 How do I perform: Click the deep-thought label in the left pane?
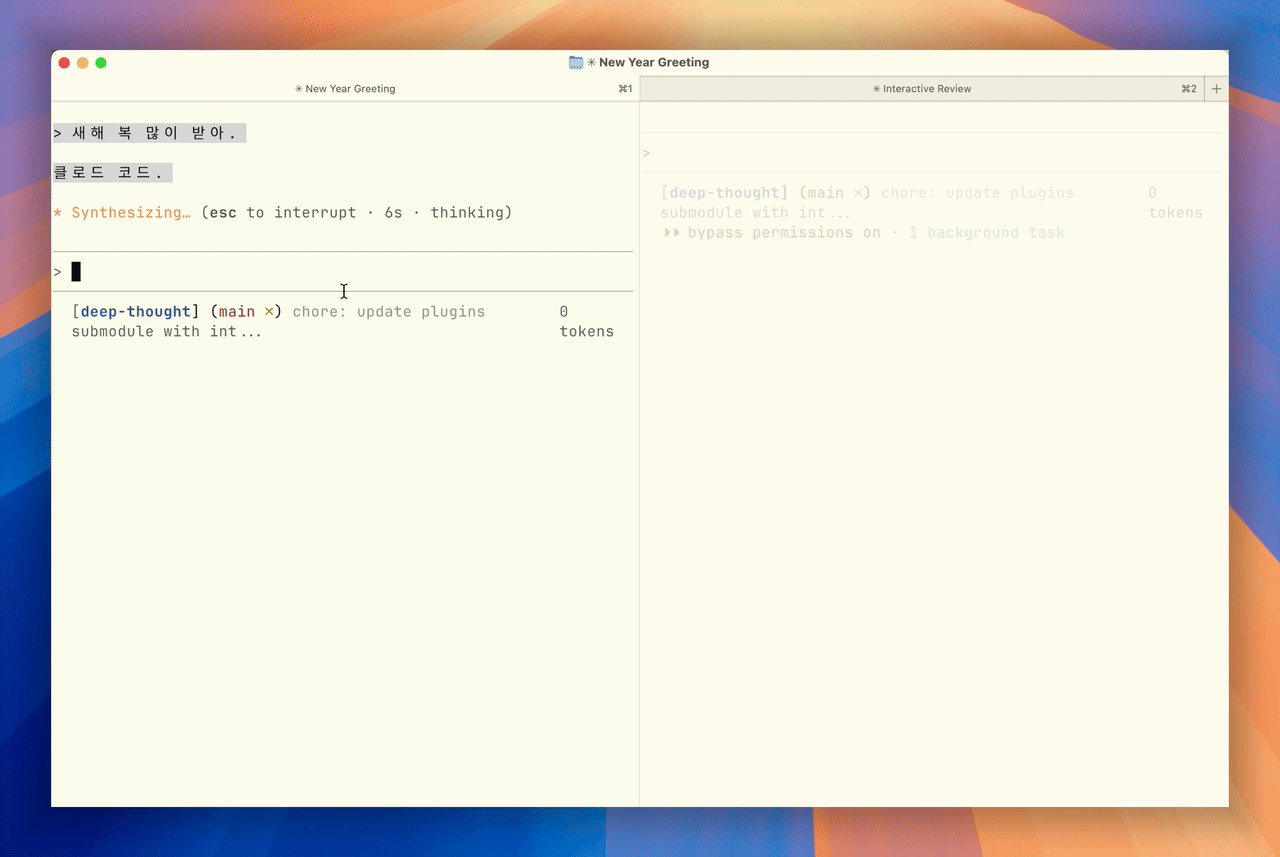pos(136,312)
